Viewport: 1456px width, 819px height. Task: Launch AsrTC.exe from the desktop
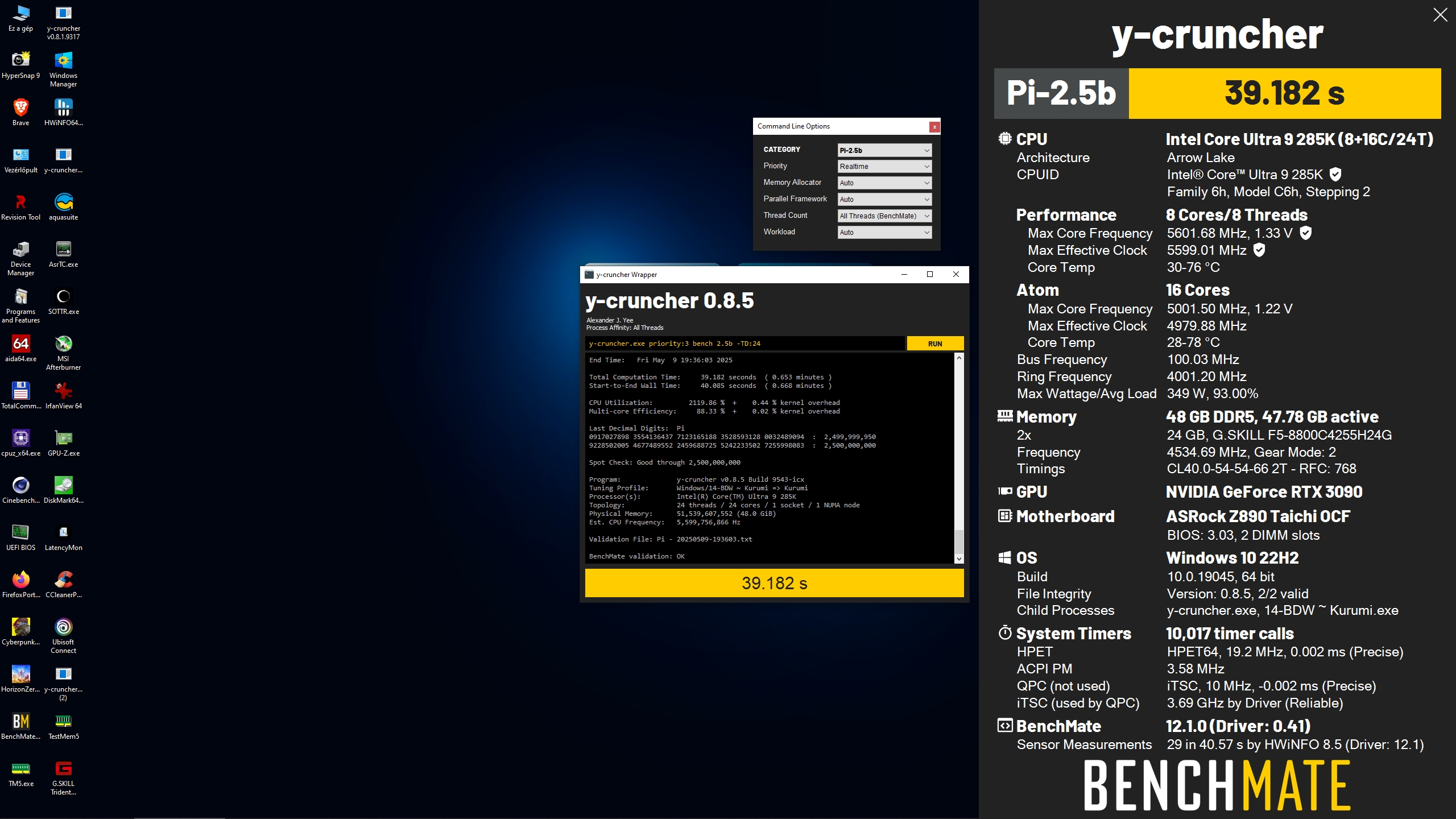pos(63,254)
